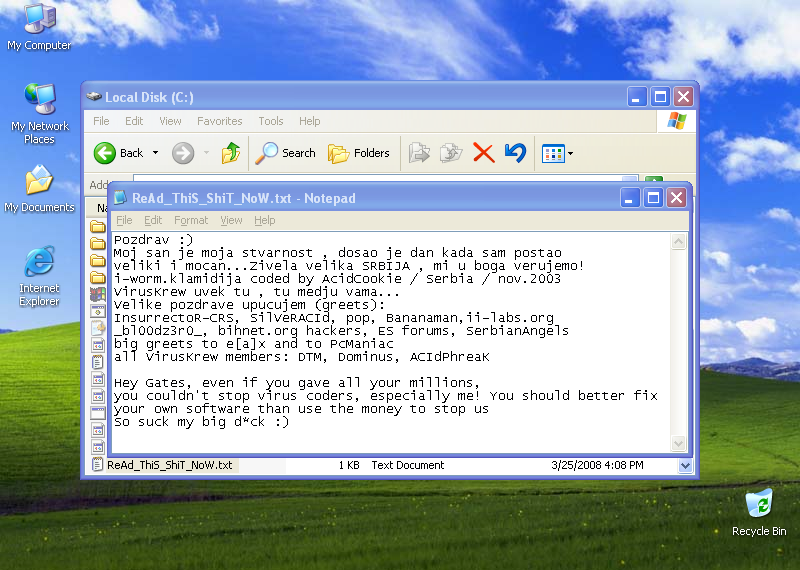The height and width of the screenshot is (570, 800).
Task: Select ReAd_ThiS_ShiT_NoW.txt file in Explorer list
Action: coord(169,465)
